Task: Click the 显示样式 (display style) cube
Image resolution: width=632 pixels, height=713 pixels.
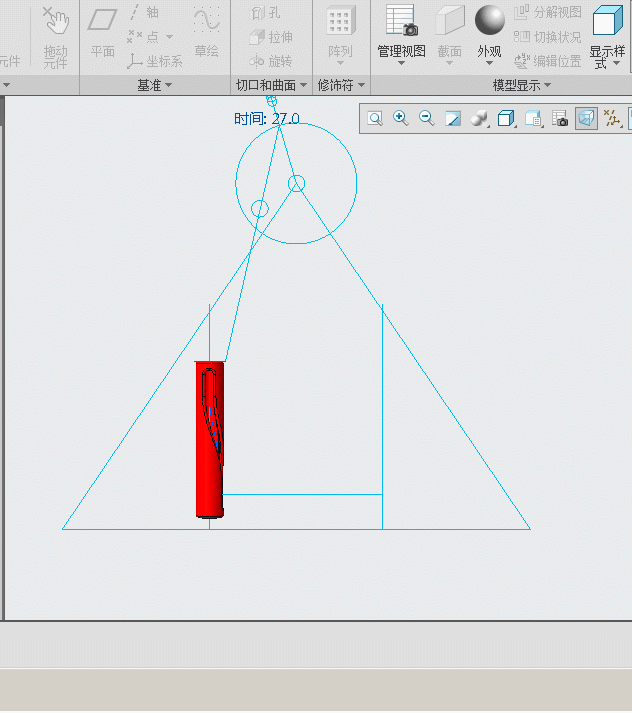Action: point(607,21)
